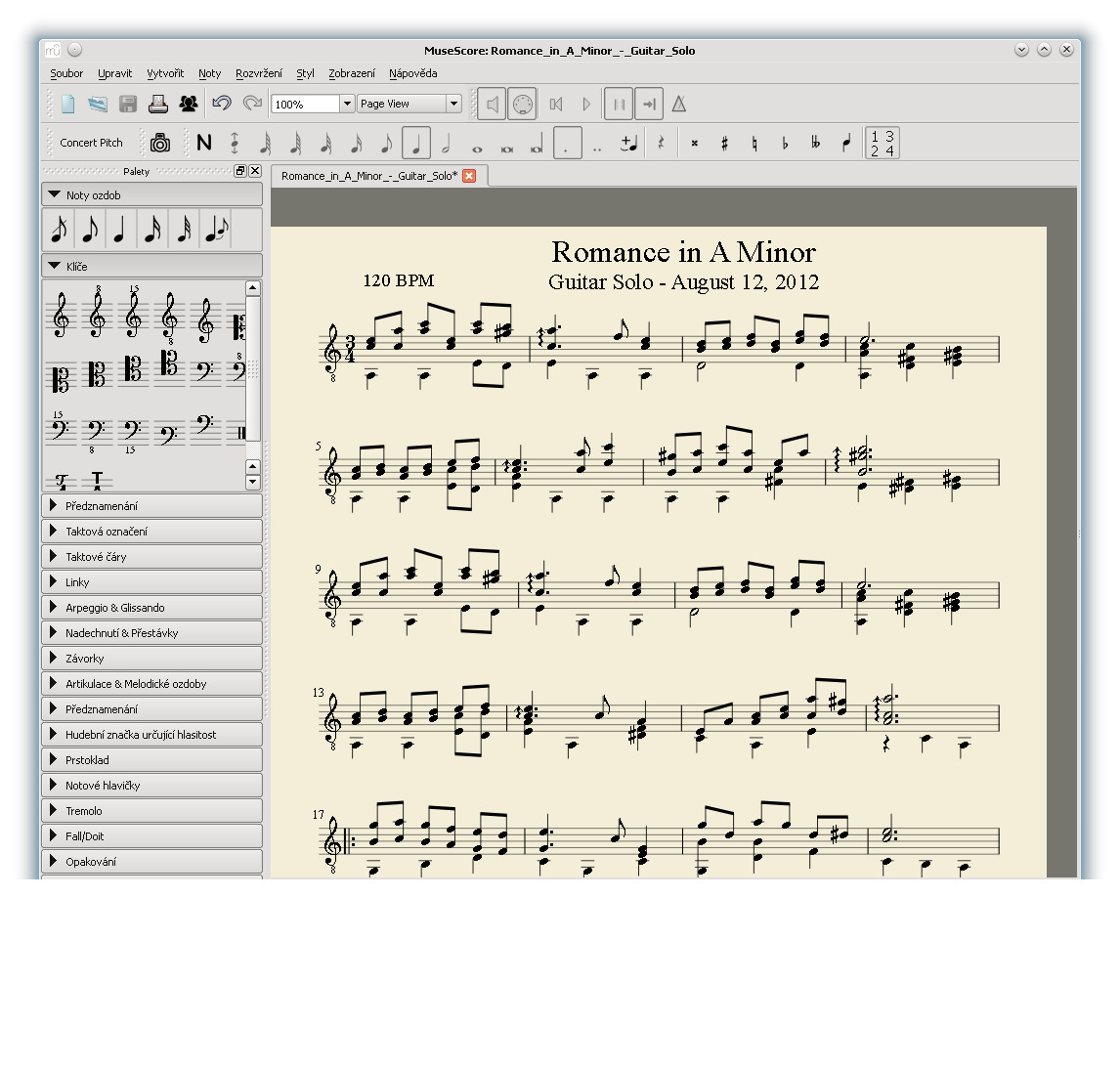Viewport: 1120px width, 1068px height.
Task: Open the zoom percentage dropdown arrow
Action: tap(347, 104)
